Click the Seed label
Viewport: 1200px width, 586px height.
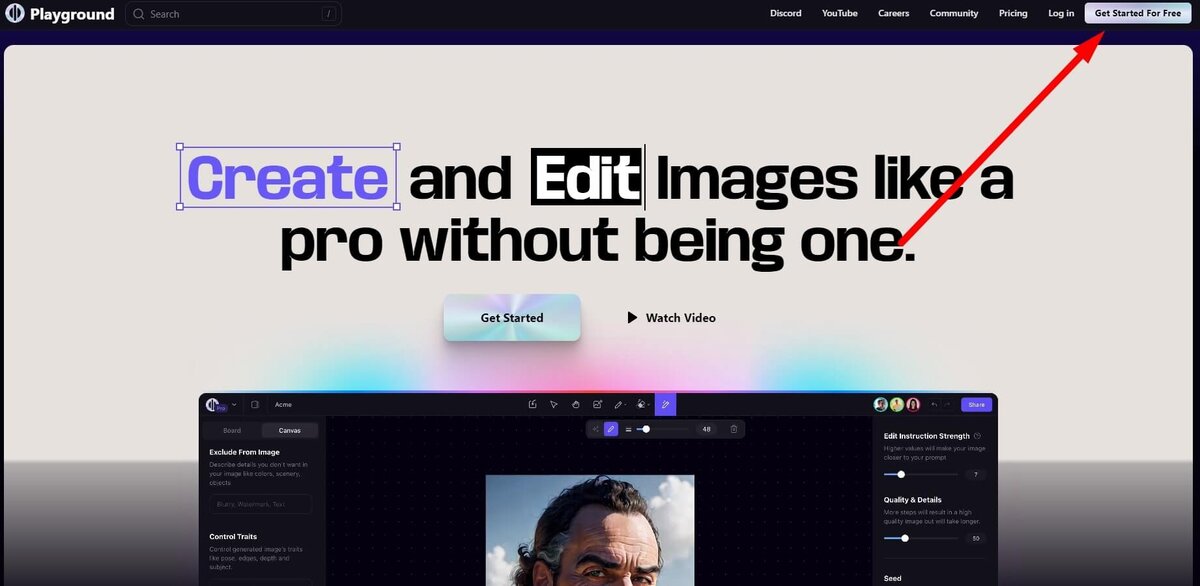893,578
